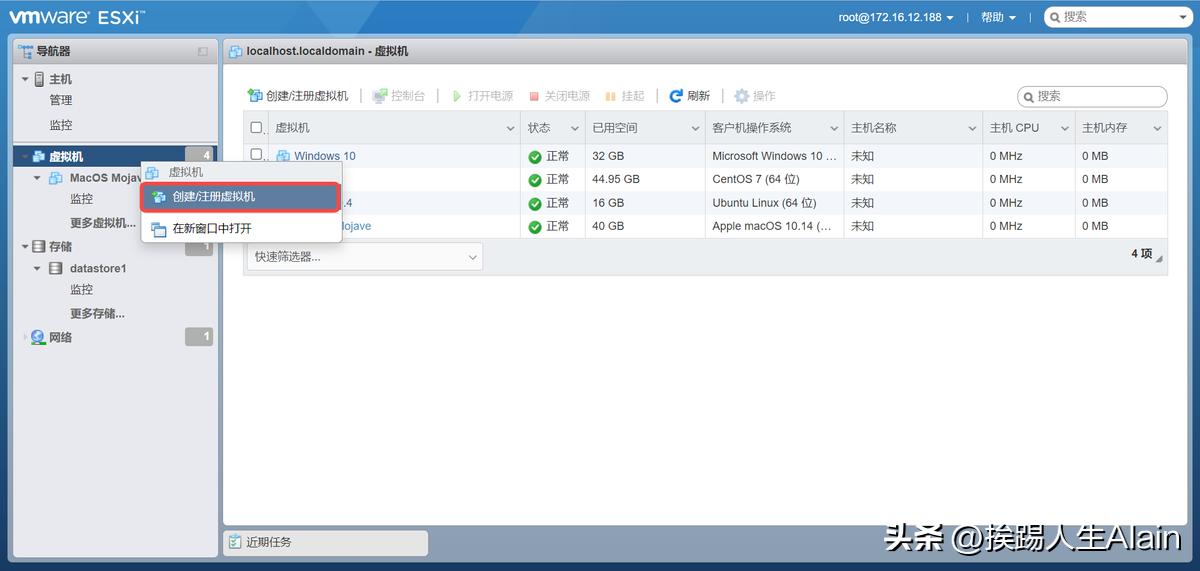1200x571 pixels.
Task: Open the 已用空间 column dropdown arrow
Action: pos(695,129)
